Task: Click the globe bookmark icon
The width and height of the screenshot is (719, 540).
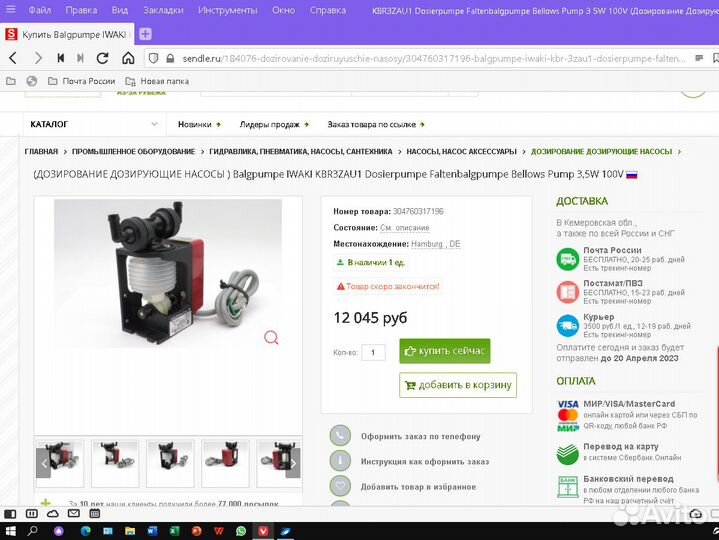Action: tap(32, 81)
